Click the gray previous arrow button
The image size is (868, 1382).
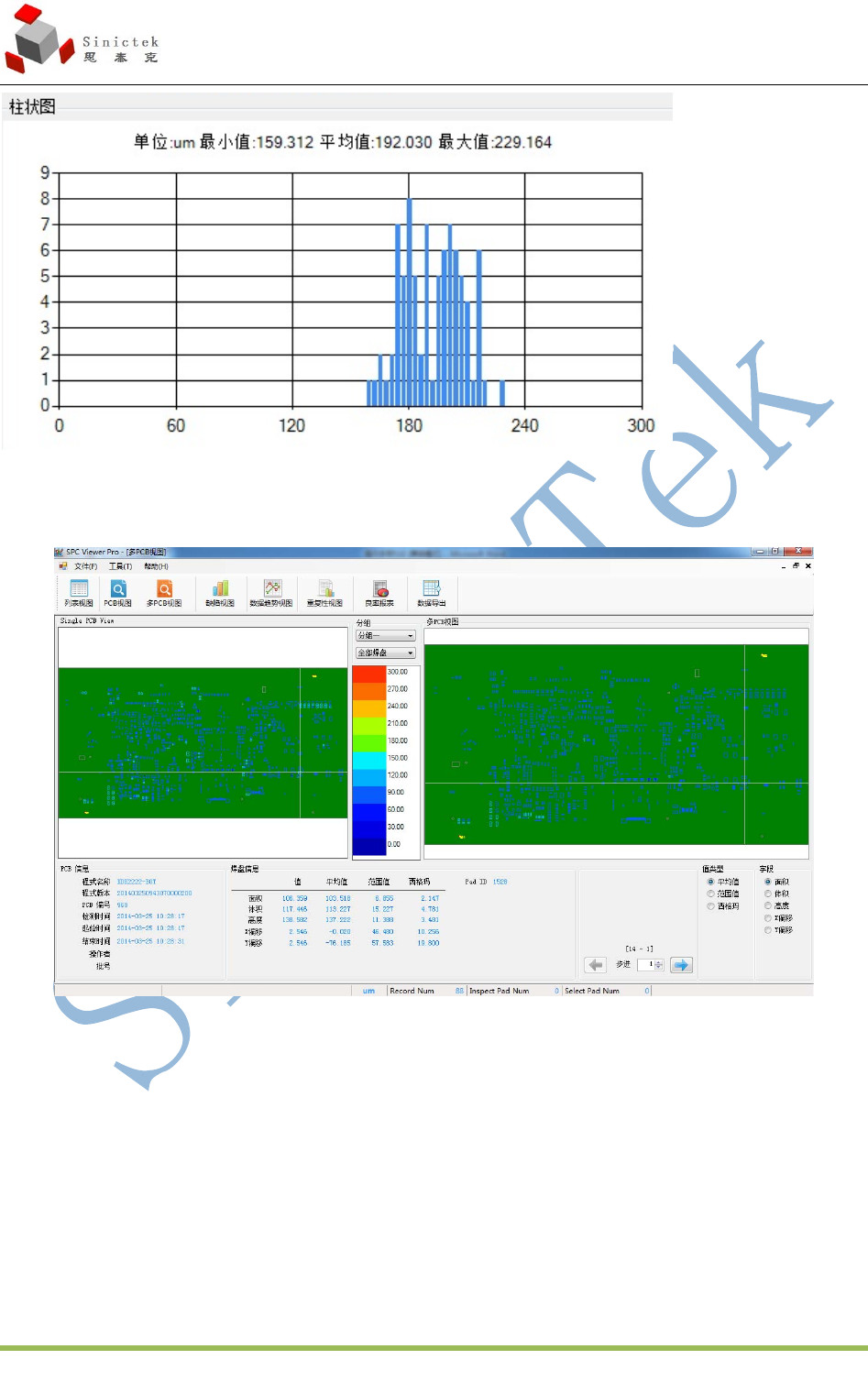(x=596, y=964)
